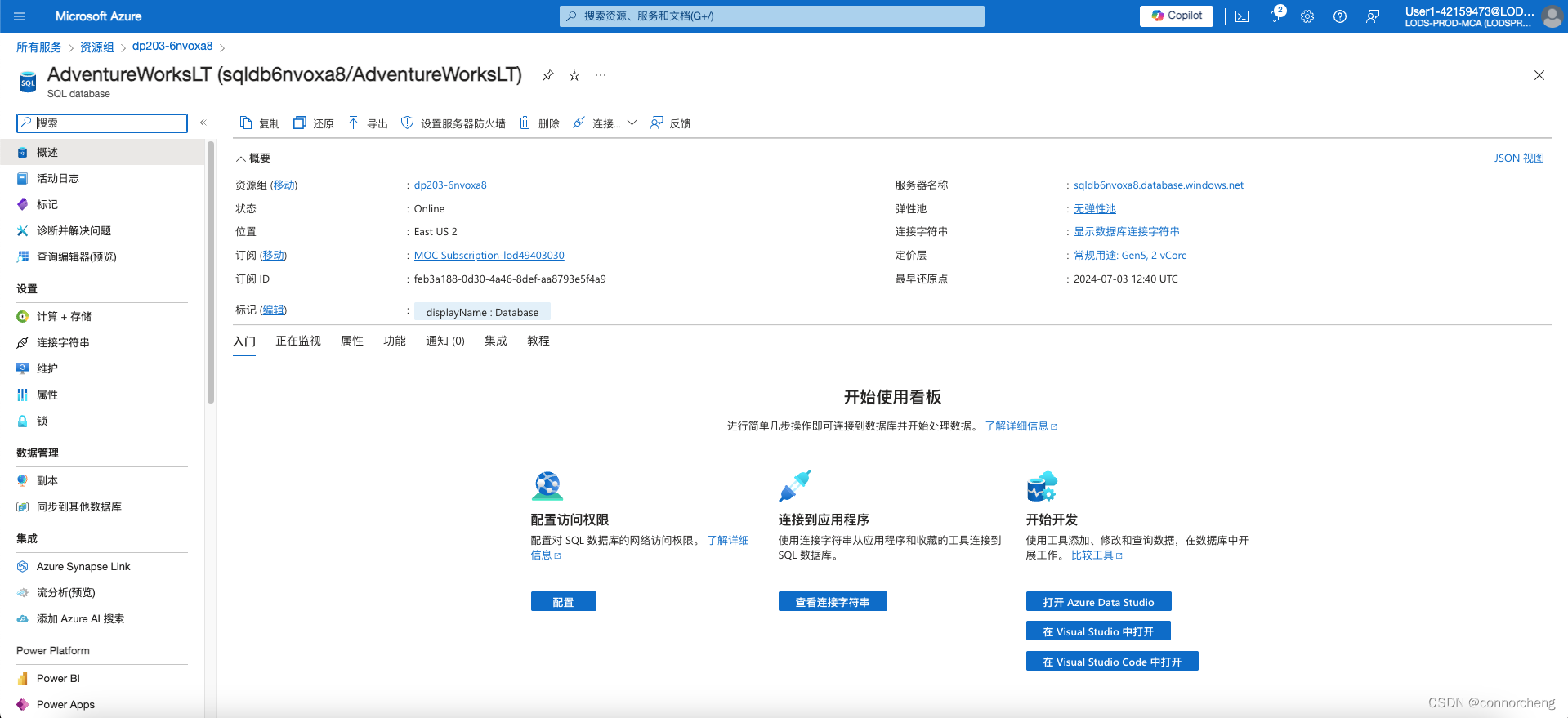Switch to the 属性 tab
The height and width of the screenshot is (718, 1568).
tap(352, 341)
